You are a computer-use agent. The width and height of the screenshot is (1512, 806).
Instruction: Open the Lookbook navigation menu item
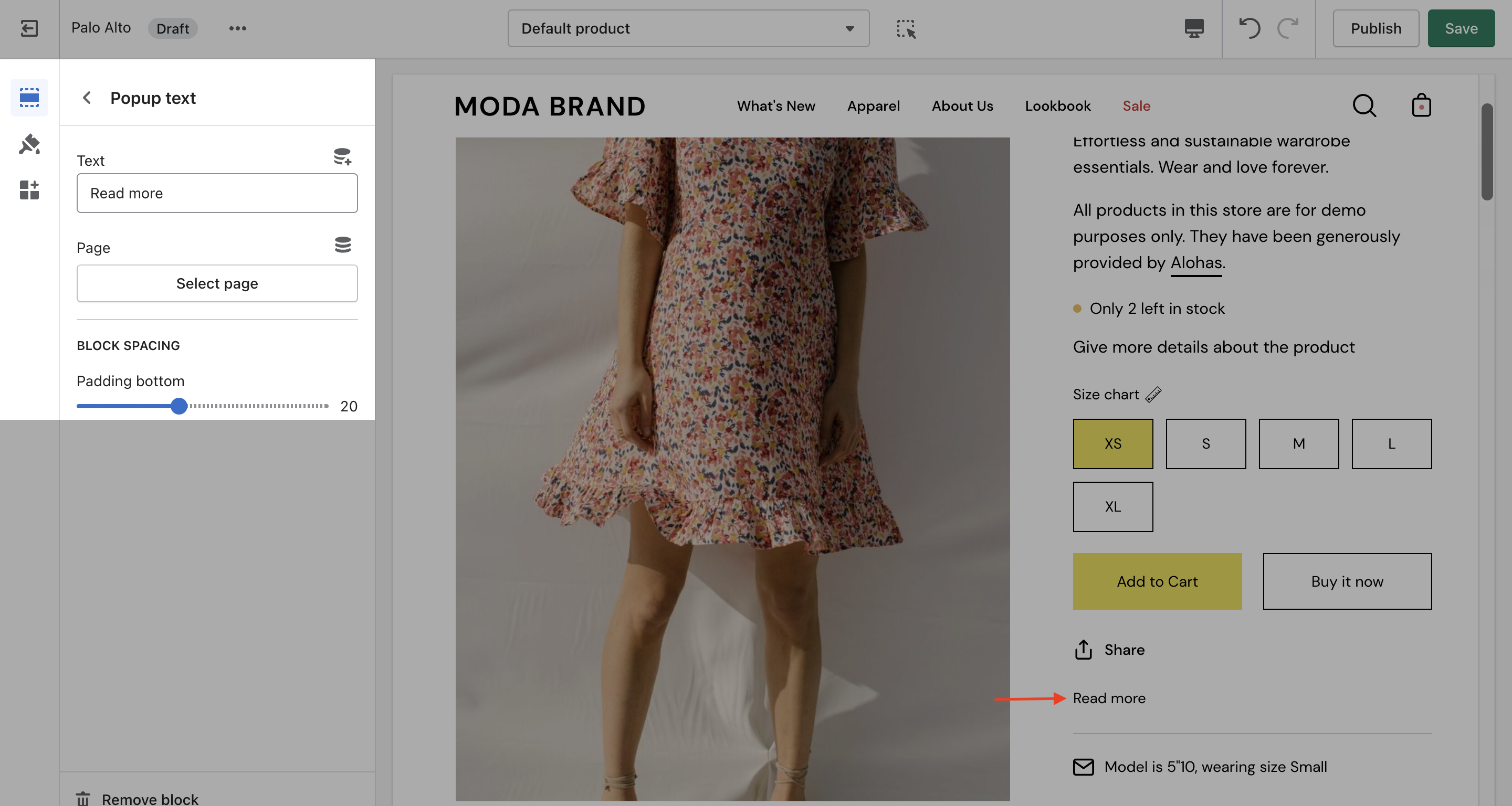[1057, 106]
